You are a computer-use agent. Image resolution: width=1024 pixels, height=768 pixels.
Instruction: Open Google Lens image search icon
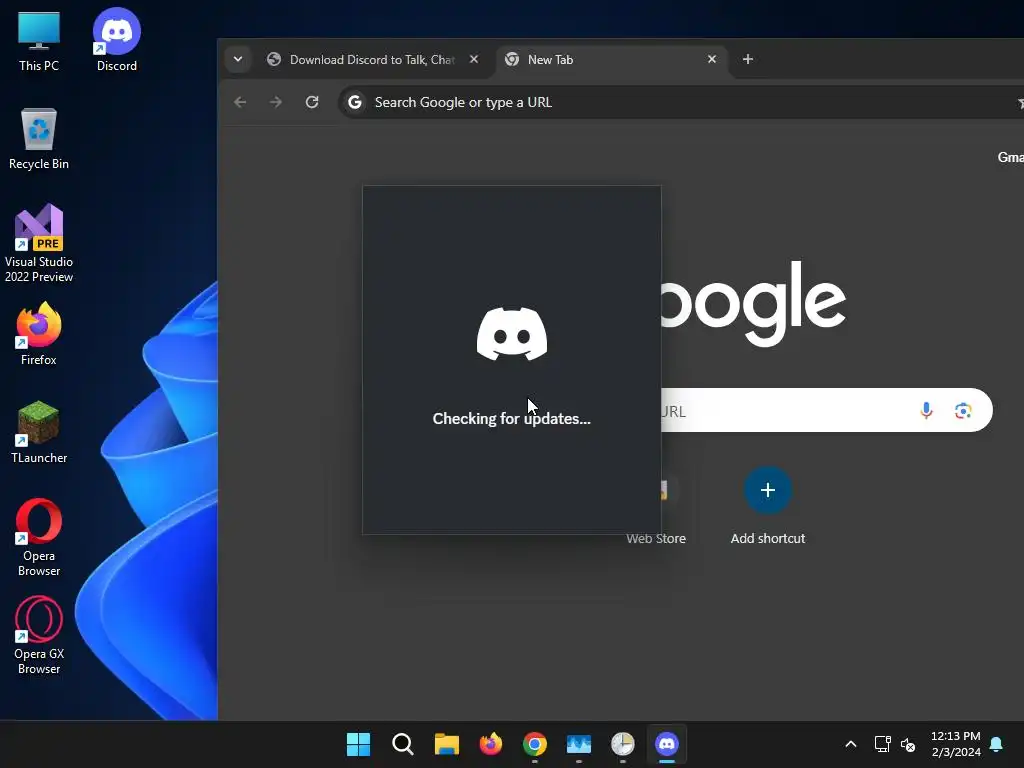[x=963, y=410]
